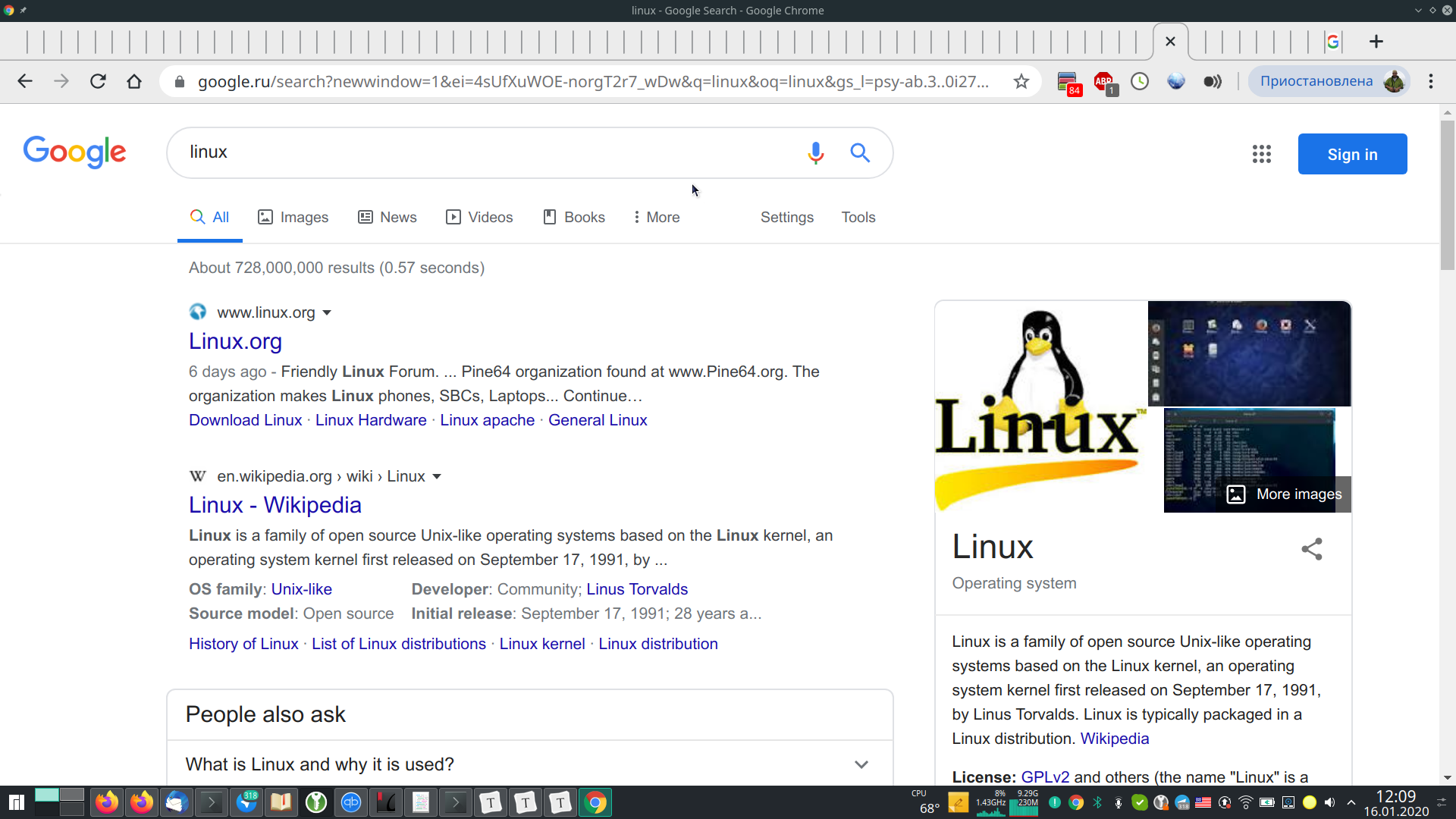Viewport: 1456px width, 819px height.
Task: Open the Linux - Wikipedia result
Action: click(275, 505)
